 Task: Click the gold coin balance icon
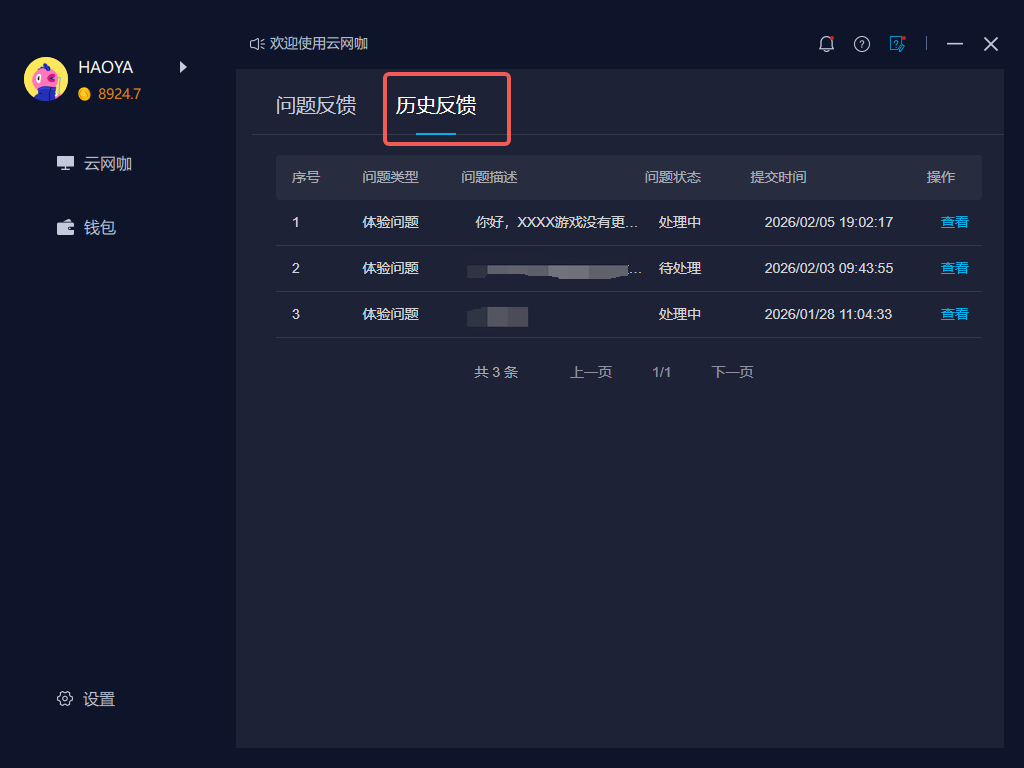[x=85, y=94]
